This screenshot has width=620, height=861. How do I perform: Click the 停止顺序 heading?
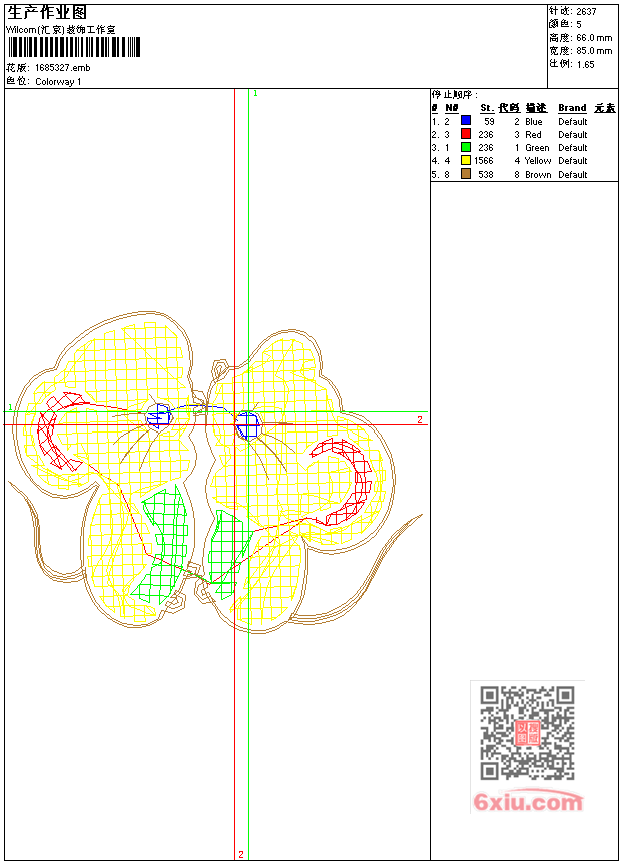455,95
